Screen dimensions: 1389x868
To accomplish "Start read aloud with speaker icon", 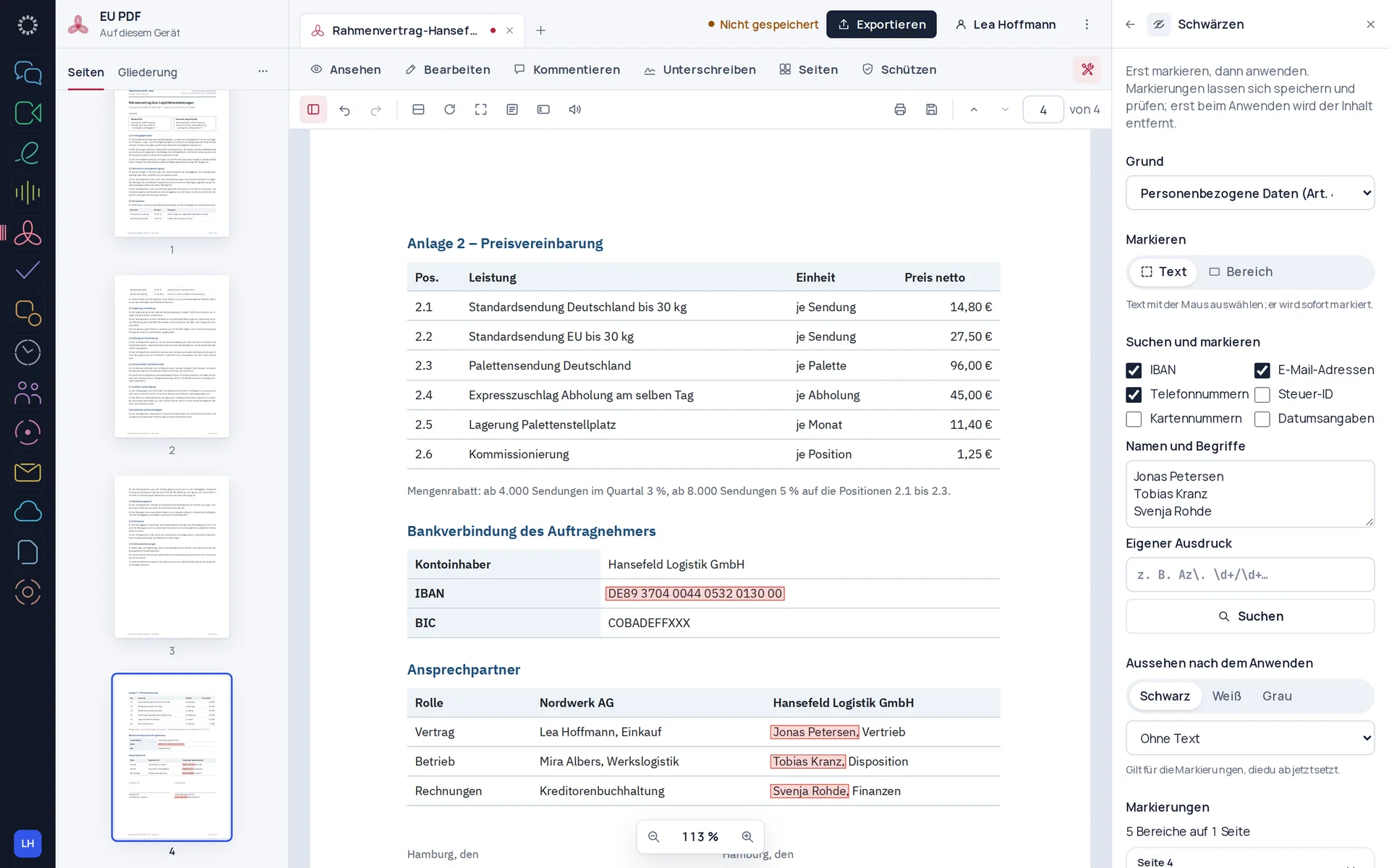I will [x=574, y=109].
